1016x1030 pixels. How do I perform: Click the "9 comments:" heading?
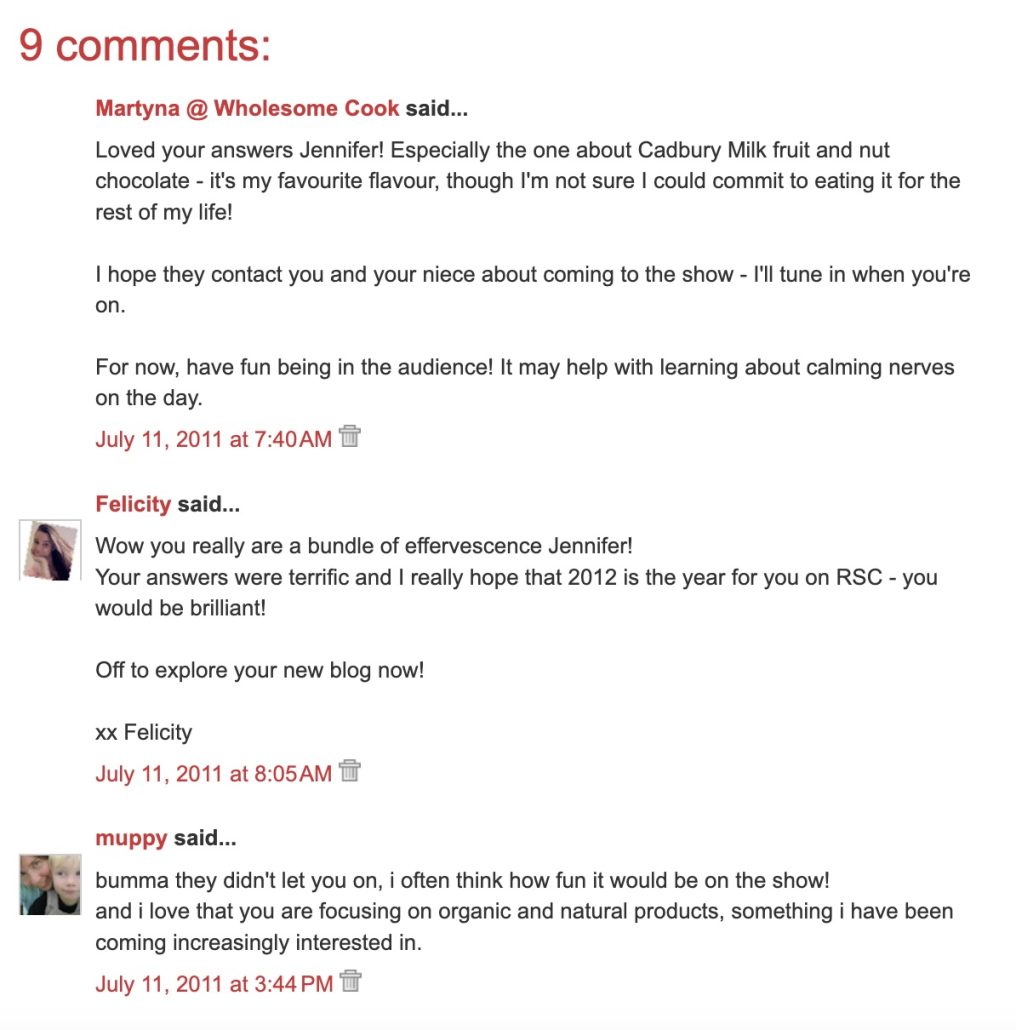click(145, 45)
